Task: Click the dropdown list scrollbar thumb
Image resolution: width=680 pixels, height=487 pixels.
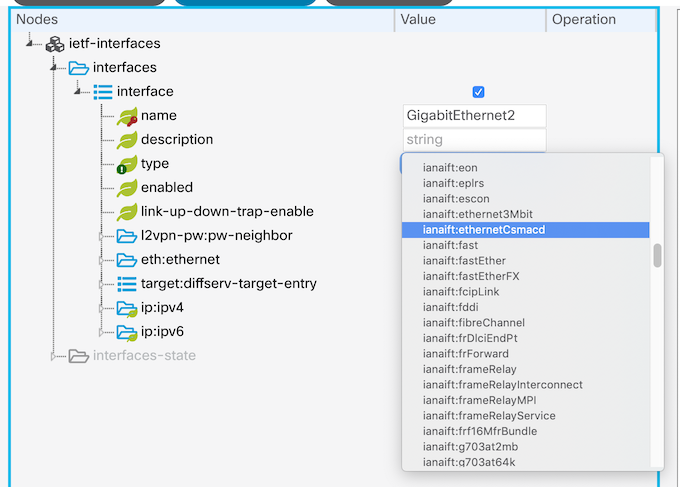Action: click(657, 255)
